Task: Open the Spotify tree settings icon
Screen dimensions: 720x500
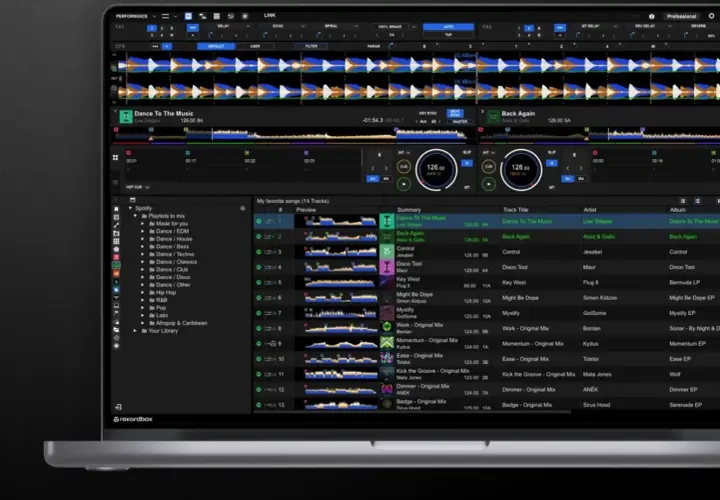Action: (242, 208)
